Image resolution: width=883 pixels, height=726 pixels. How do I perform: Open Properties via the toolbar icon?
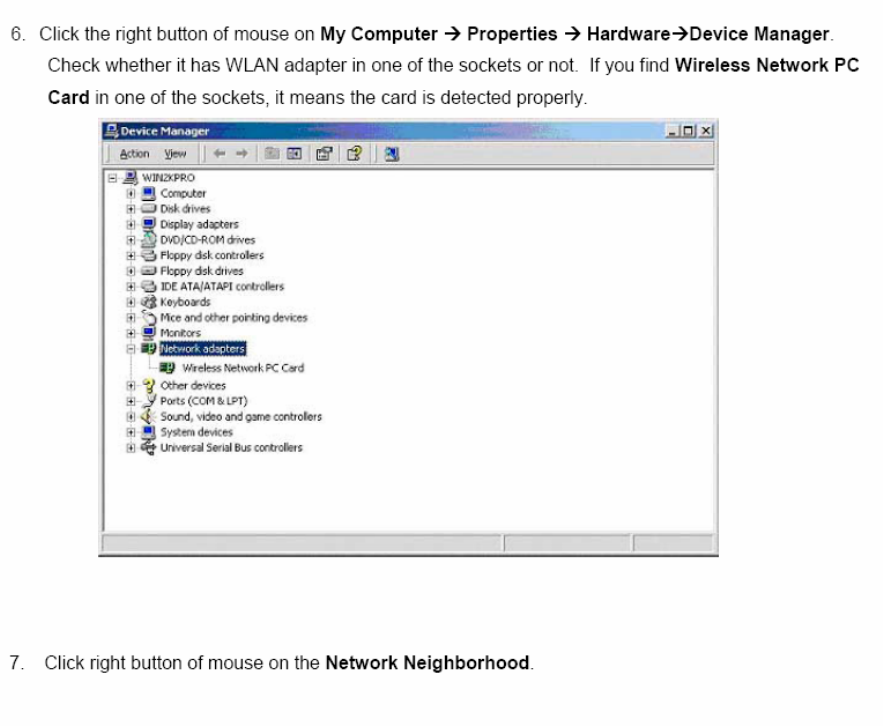(x=324, y=153)
